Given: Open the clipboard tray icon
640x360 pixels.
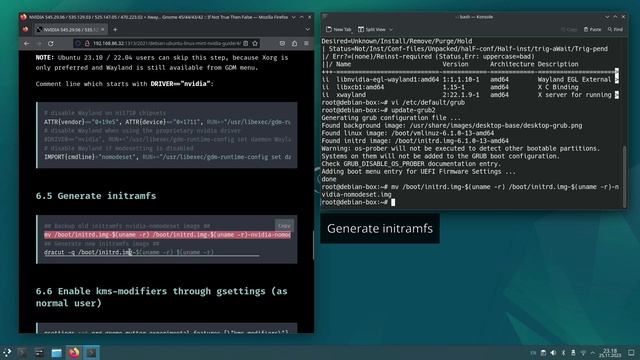Looking at the screenshot, I should [543, 353].
